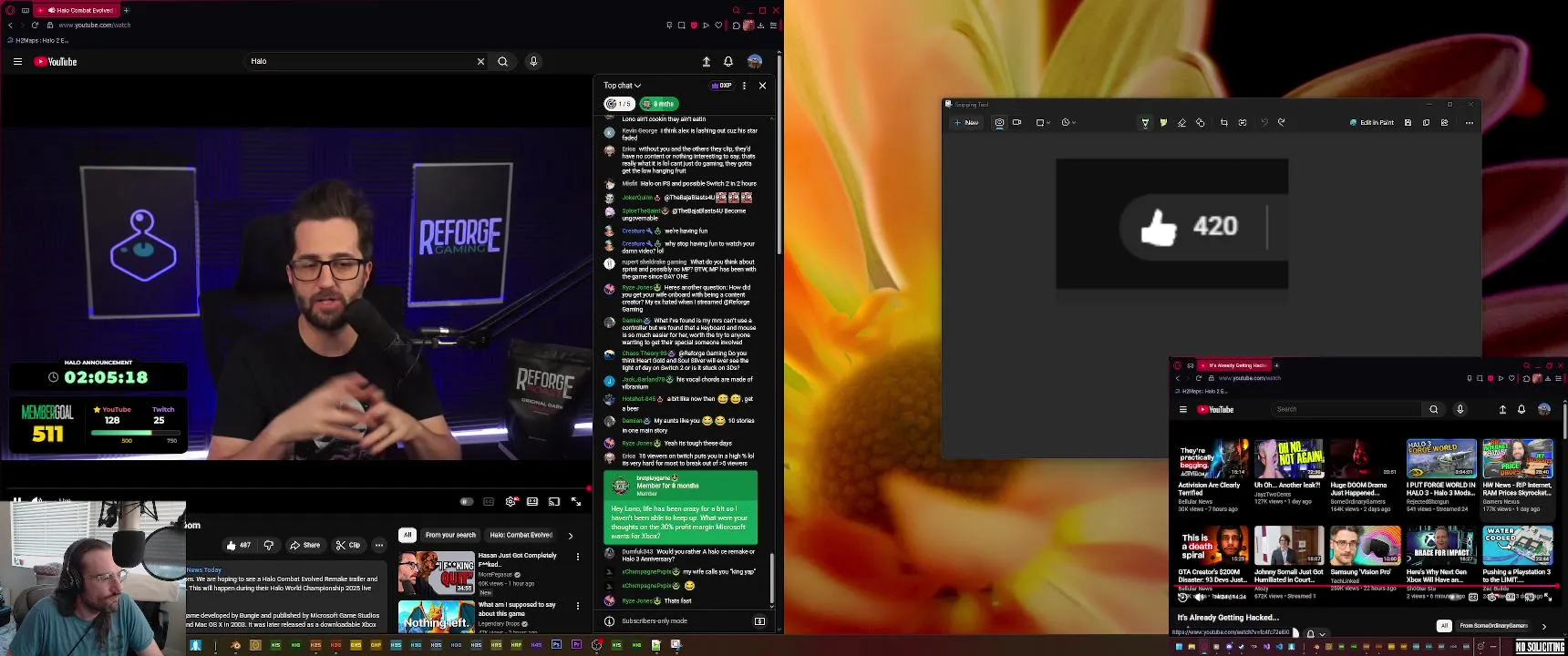
Task: Open live chat more options menu
Action: pos(744,86)
